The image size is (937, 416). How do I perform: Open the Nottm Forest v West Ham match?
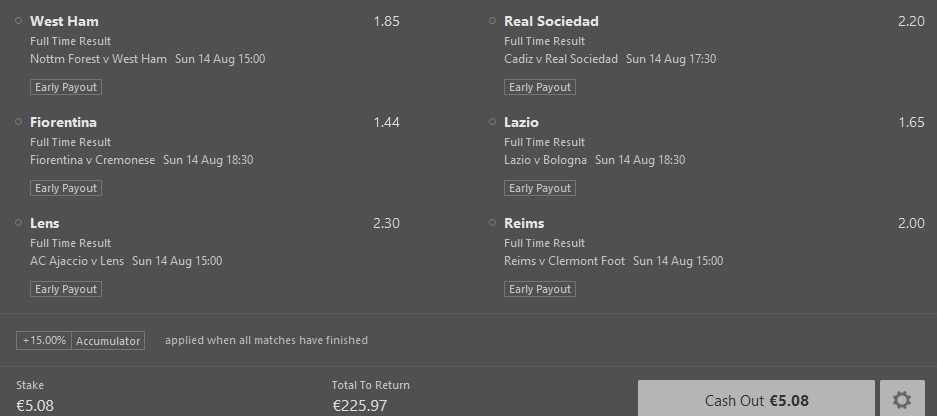pos(99,59)
